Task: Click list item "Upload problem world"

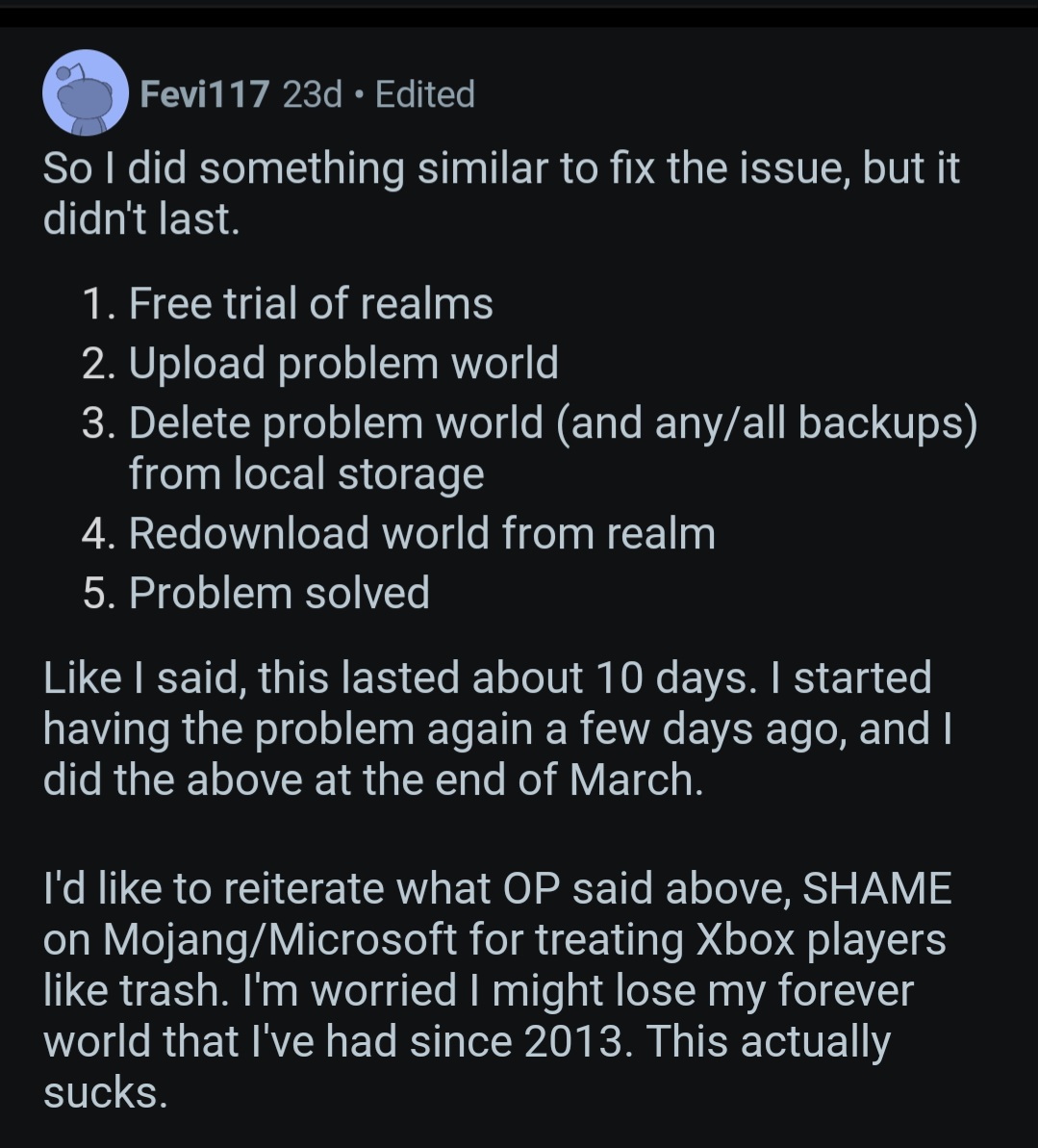Action: (x=342, y=363)
